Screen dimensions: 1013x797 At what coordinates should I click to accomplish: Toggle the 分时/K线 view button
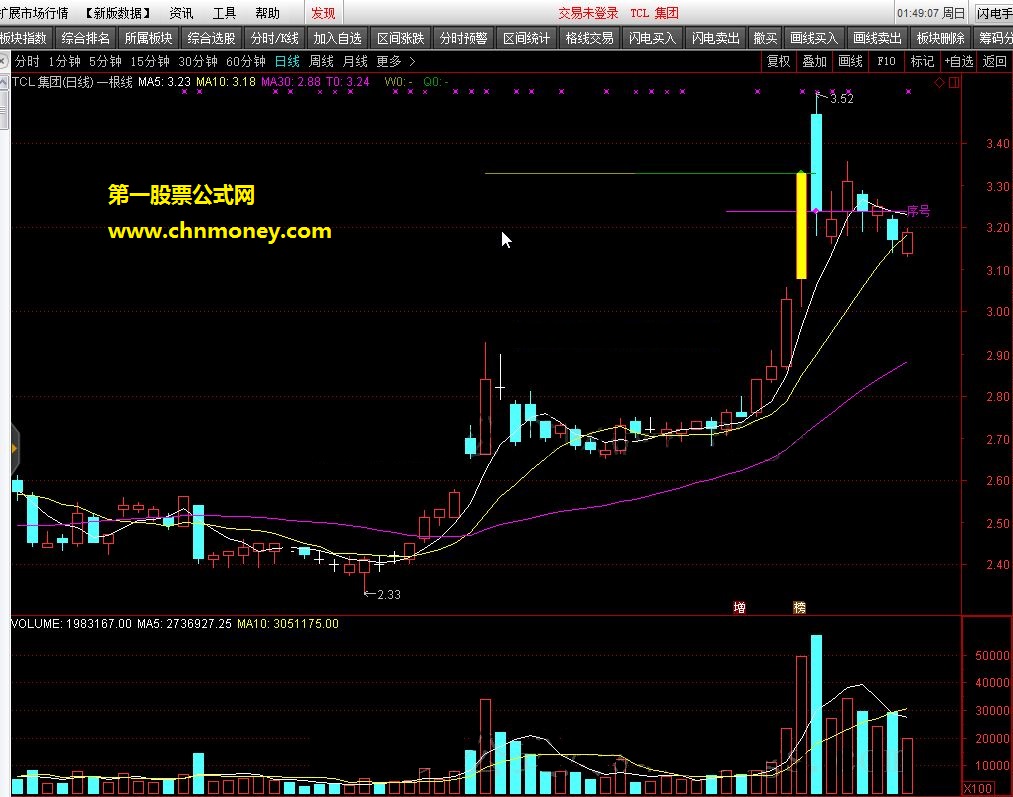point(275,38)
